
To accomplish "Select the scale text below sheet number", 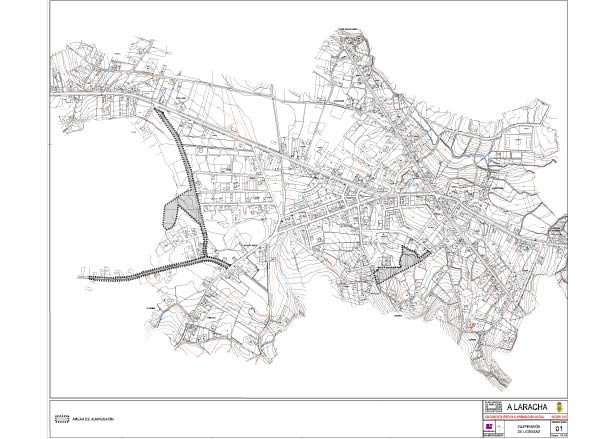I will point(558,434).
